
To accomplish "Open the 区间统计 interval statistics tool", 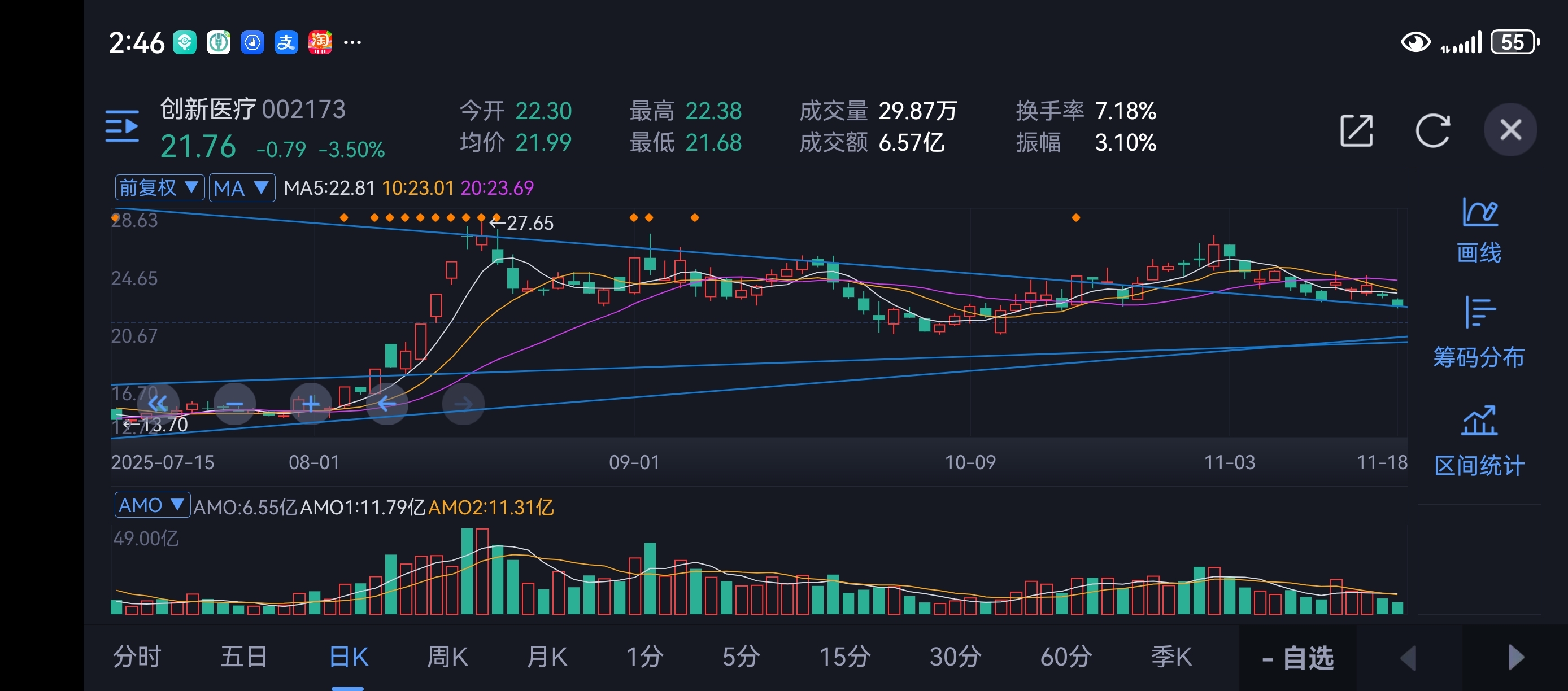I will (1479, 442).
